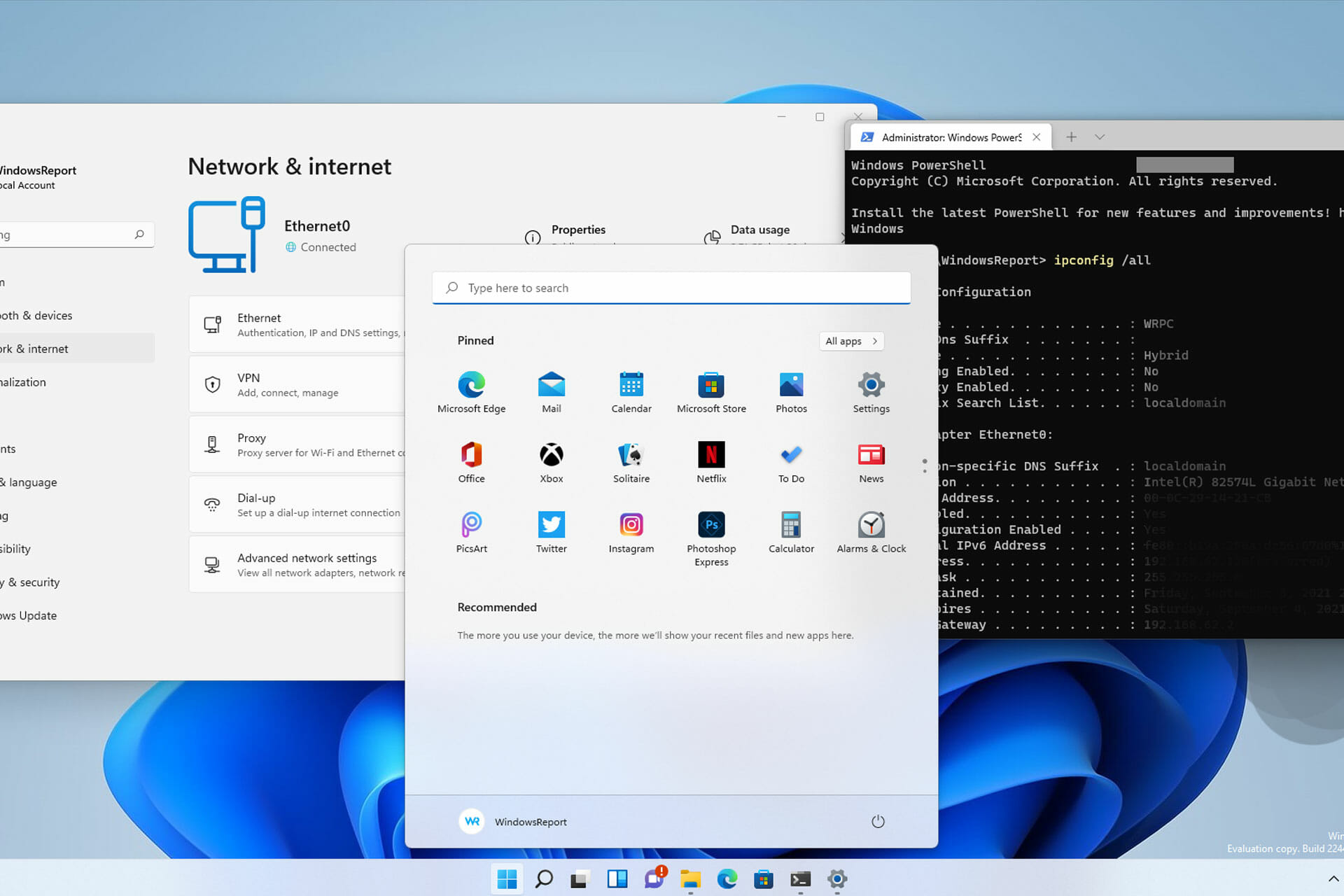Click the Settings search field
Image resolution: width=1344 pixels, height=896 pixels.
[x=76, y=234]
